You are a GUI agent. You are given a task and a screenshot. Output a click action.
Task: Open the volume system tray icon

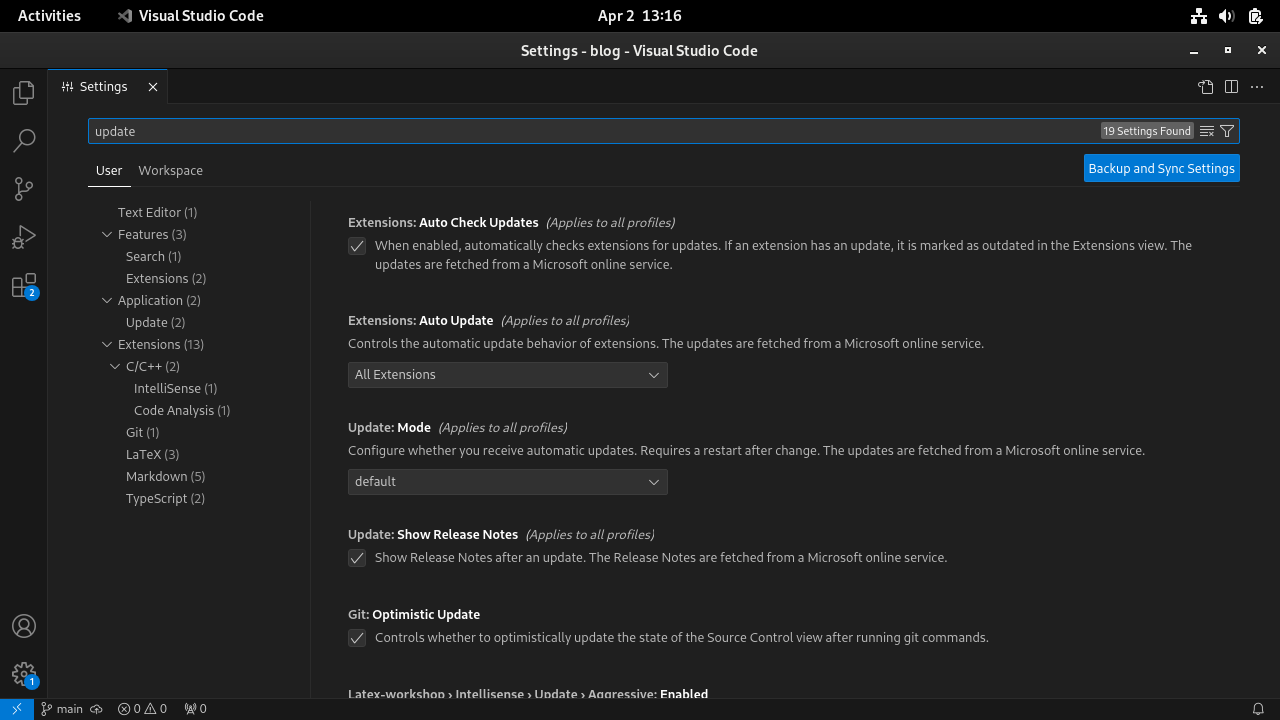click(x=1227, y=16)
